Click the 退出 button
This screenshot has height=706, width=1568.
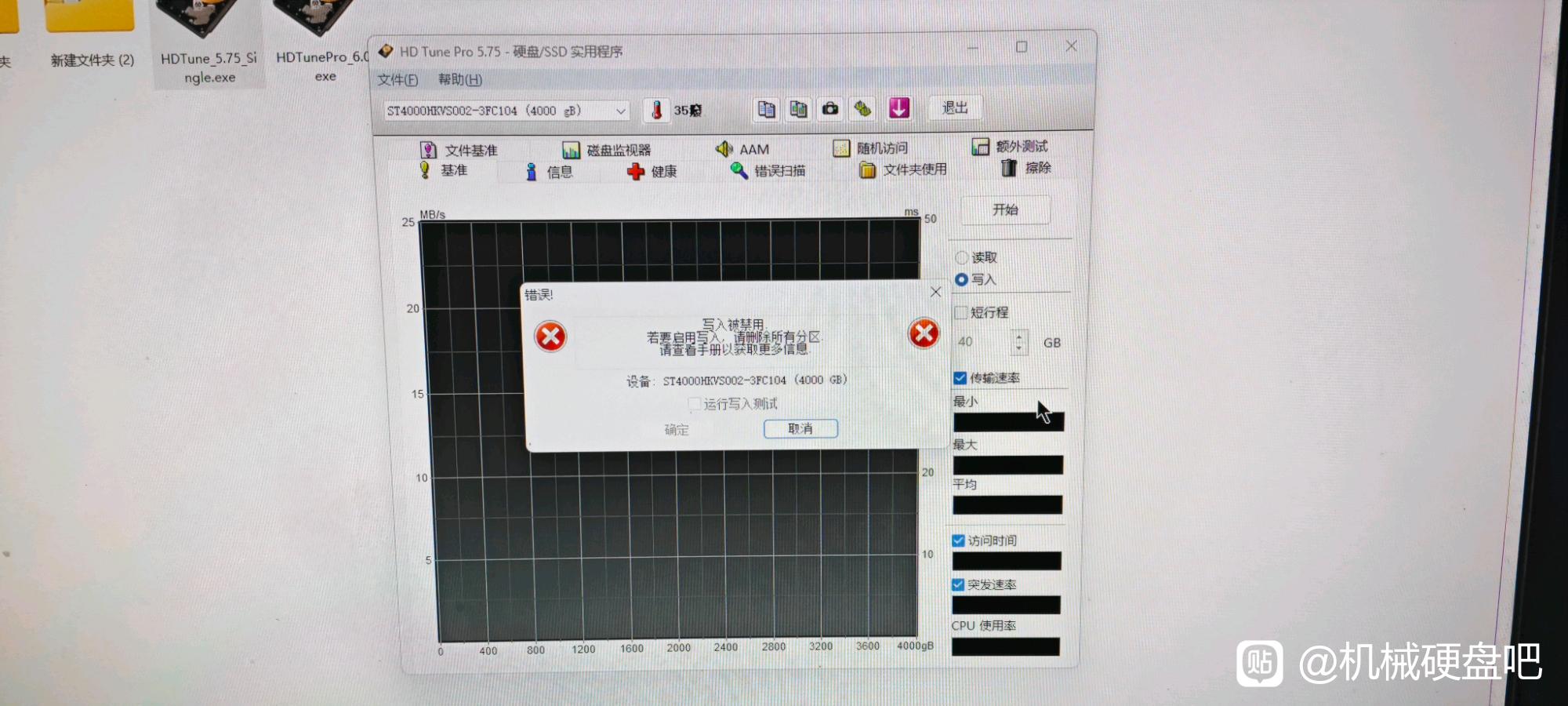point(955,107)
